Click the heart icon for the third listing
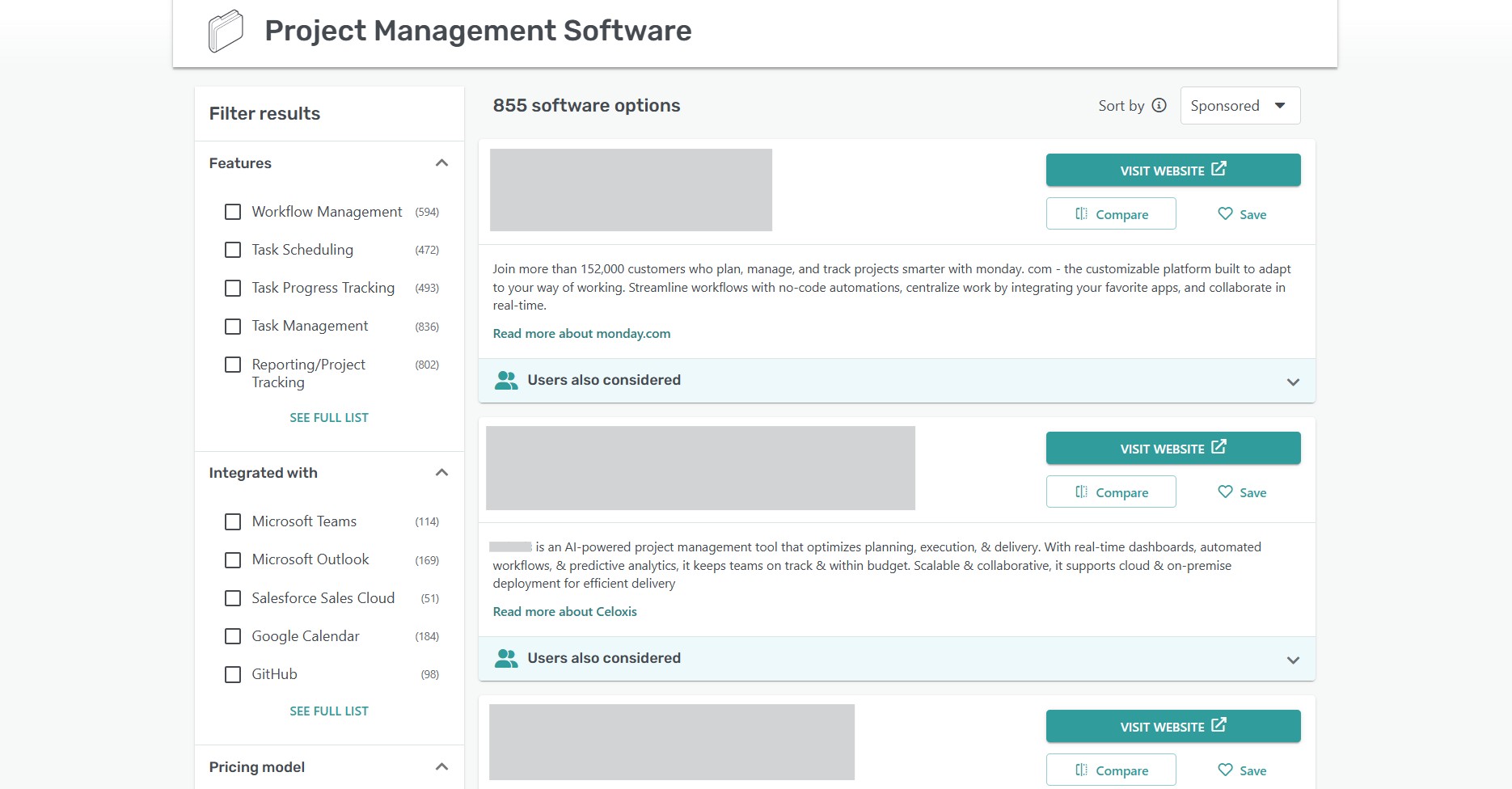 1225,770
